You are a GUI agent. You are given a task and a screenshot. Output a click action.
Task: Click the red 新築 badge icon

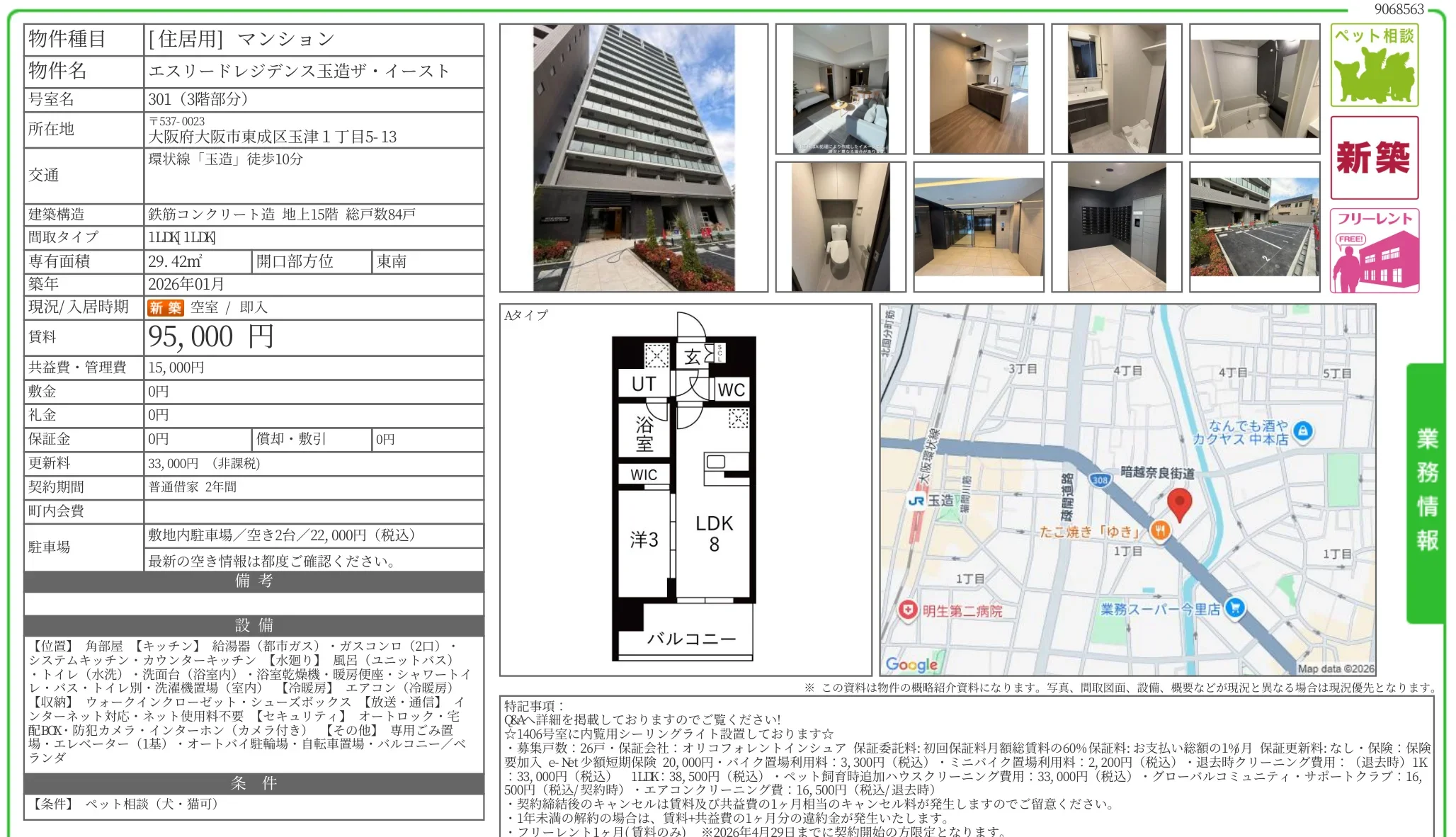click(x=1374, y=158)
